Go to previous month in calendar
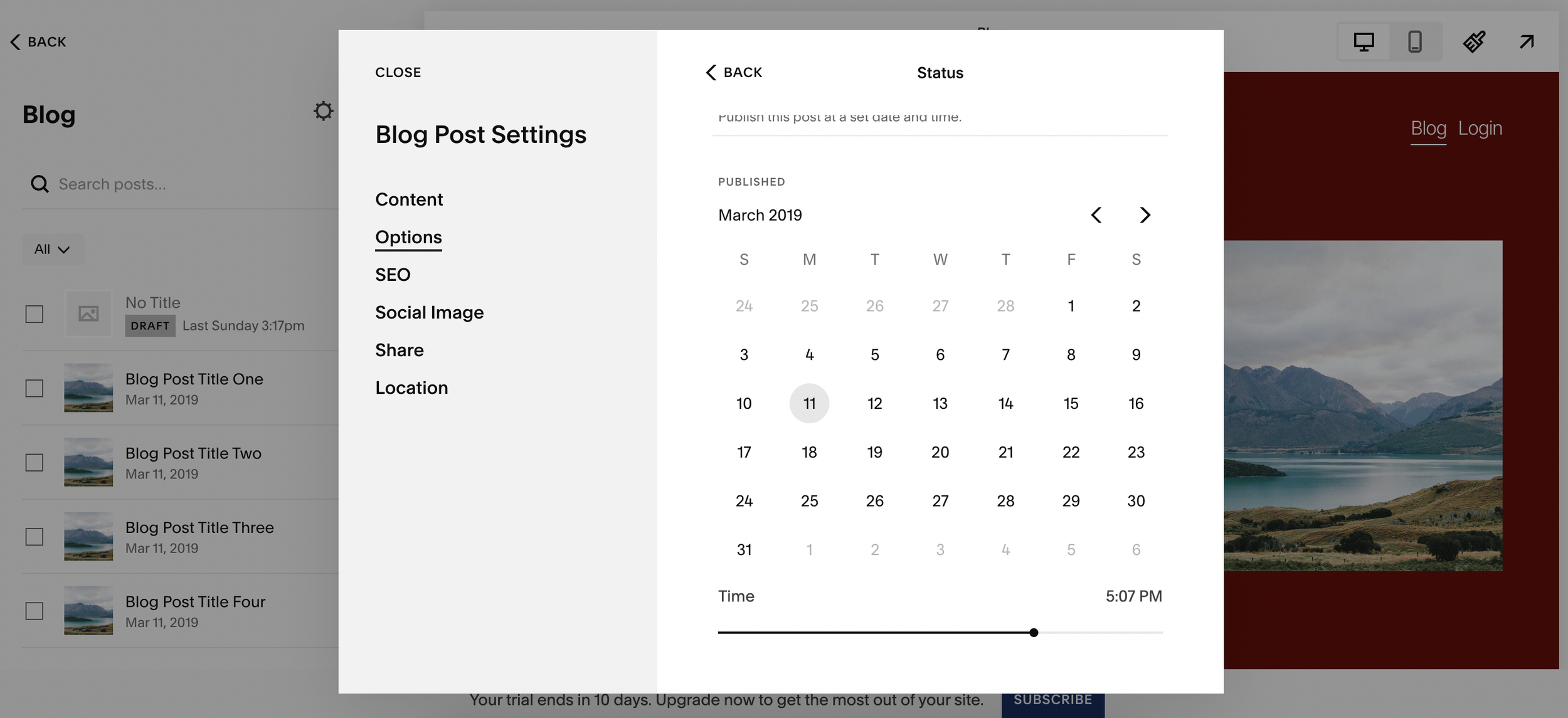 click(x=1096, y=215)
